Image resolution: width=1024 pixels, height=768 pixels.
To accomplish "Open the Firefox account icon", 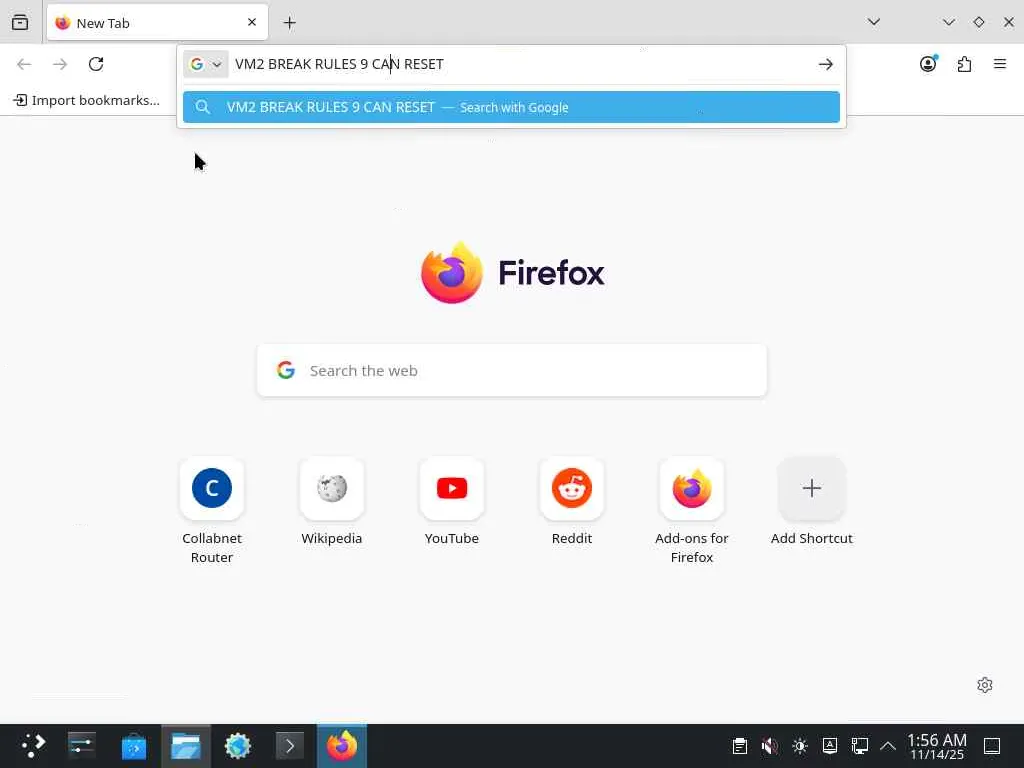I will tap(928, 64).
